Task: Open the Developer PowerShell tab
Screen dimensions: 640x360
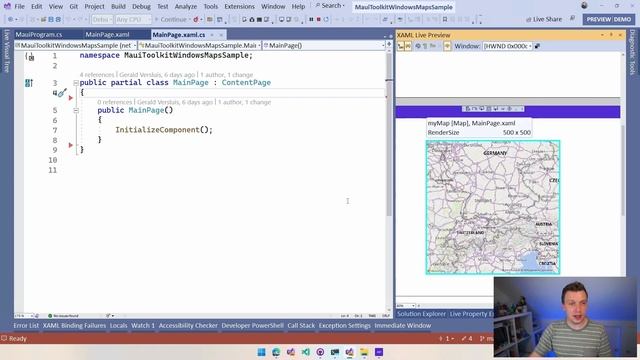Action: click(x=252, y=325)
